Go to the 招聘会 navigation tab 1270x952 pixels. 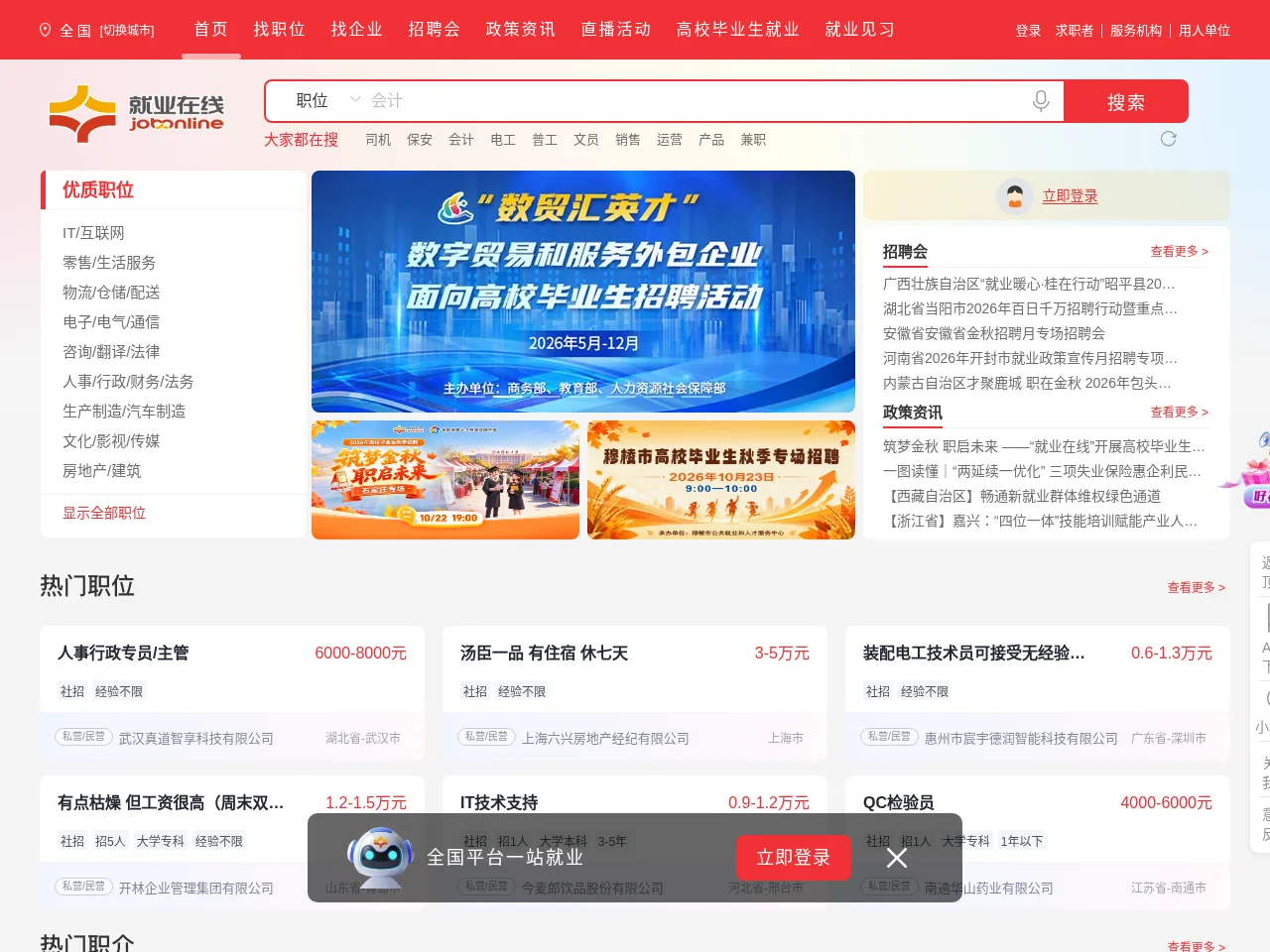point(434,30)
